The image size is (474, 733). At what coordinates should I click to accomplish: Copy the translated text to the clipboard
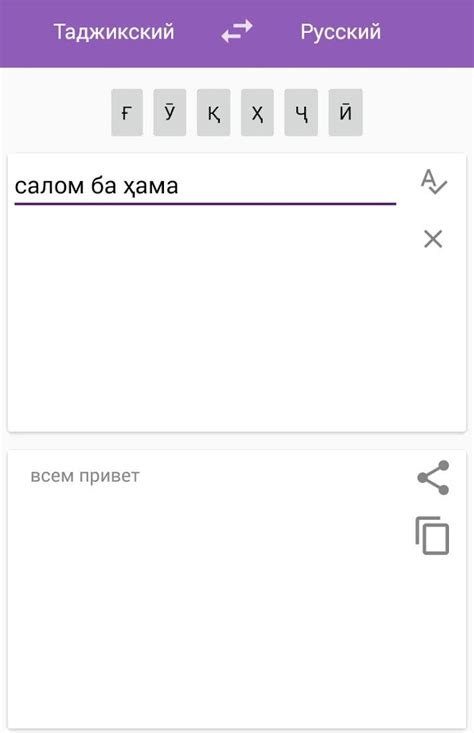(432, 536)
